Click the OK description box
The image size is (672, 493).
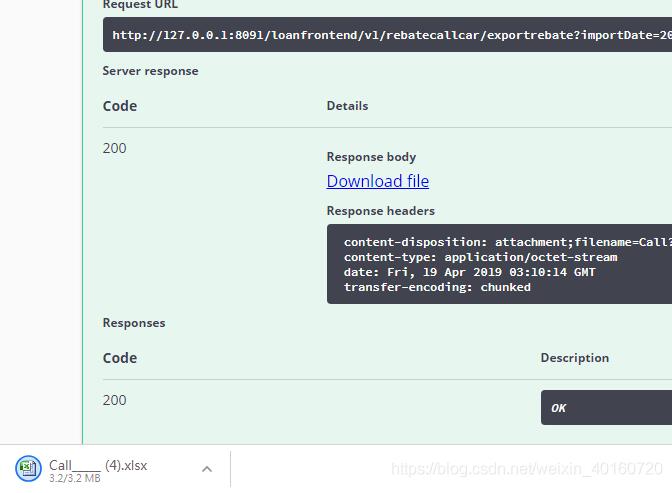(x=605, y=408)
